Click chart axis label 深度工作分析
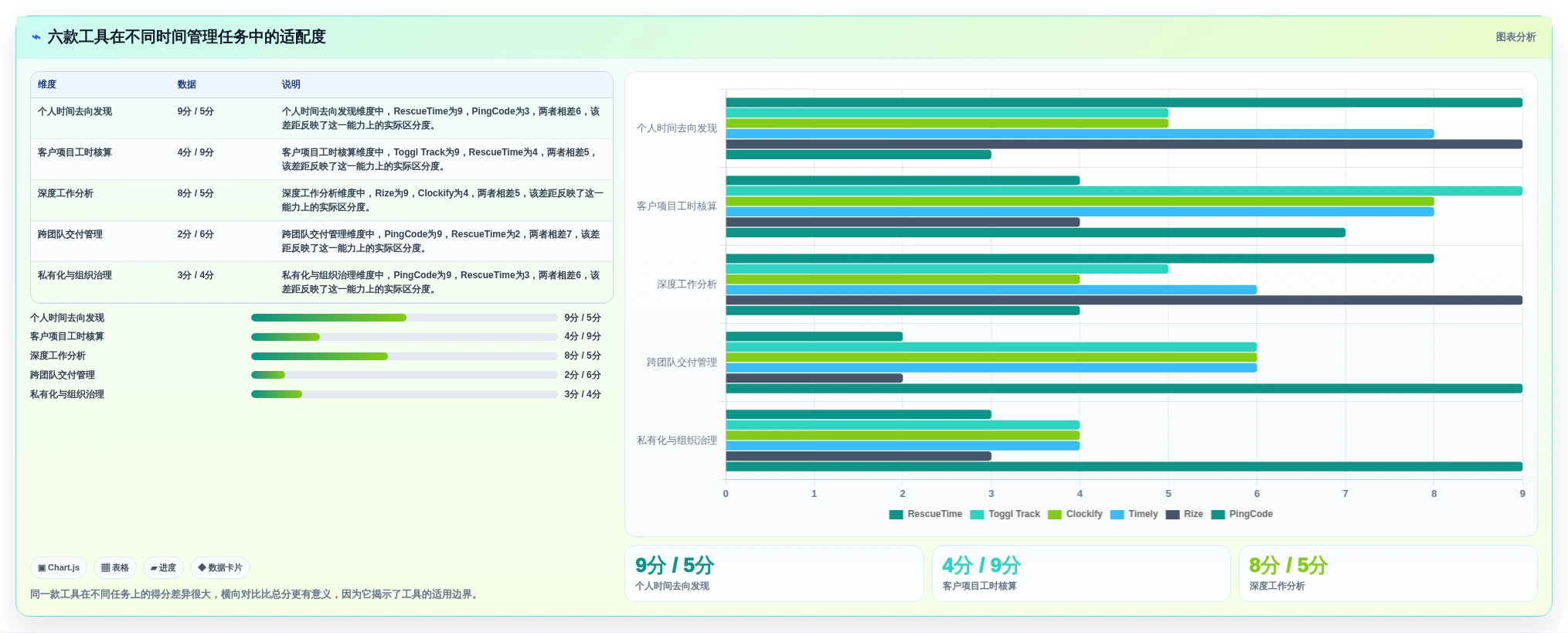The height and width of the screenshot is (633, 1568). click(687, 284)
